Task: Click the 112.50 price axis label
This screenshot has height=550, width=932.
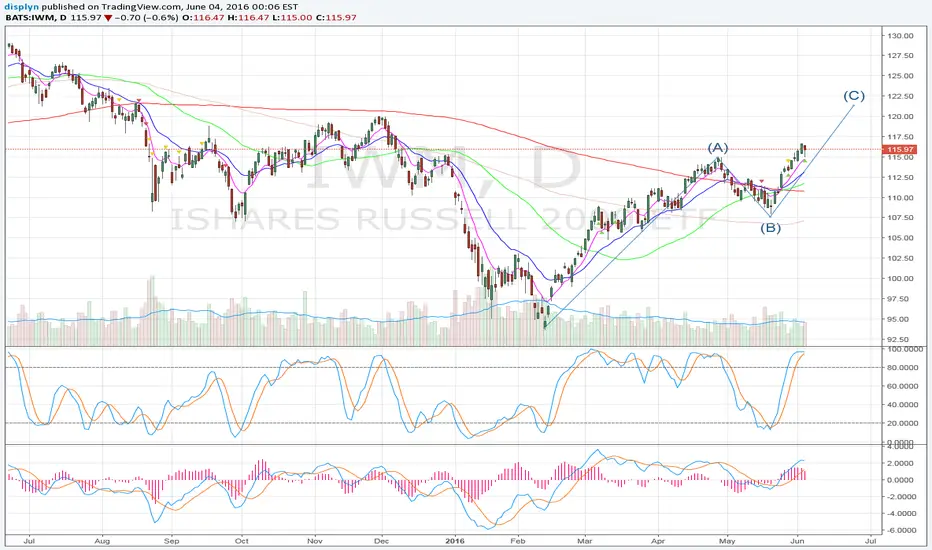Action: click(900, 177)
